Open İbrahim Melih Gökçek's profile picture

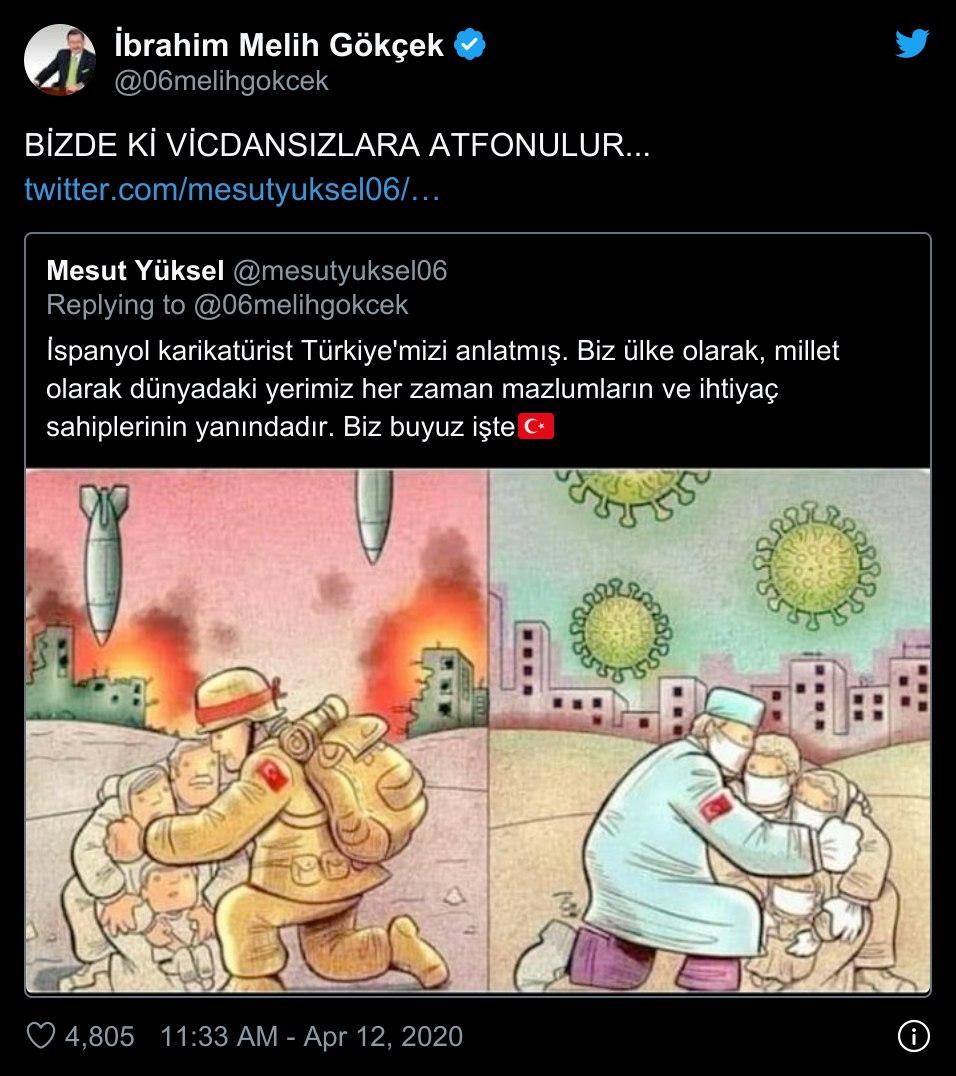click(x=60, y=60)
